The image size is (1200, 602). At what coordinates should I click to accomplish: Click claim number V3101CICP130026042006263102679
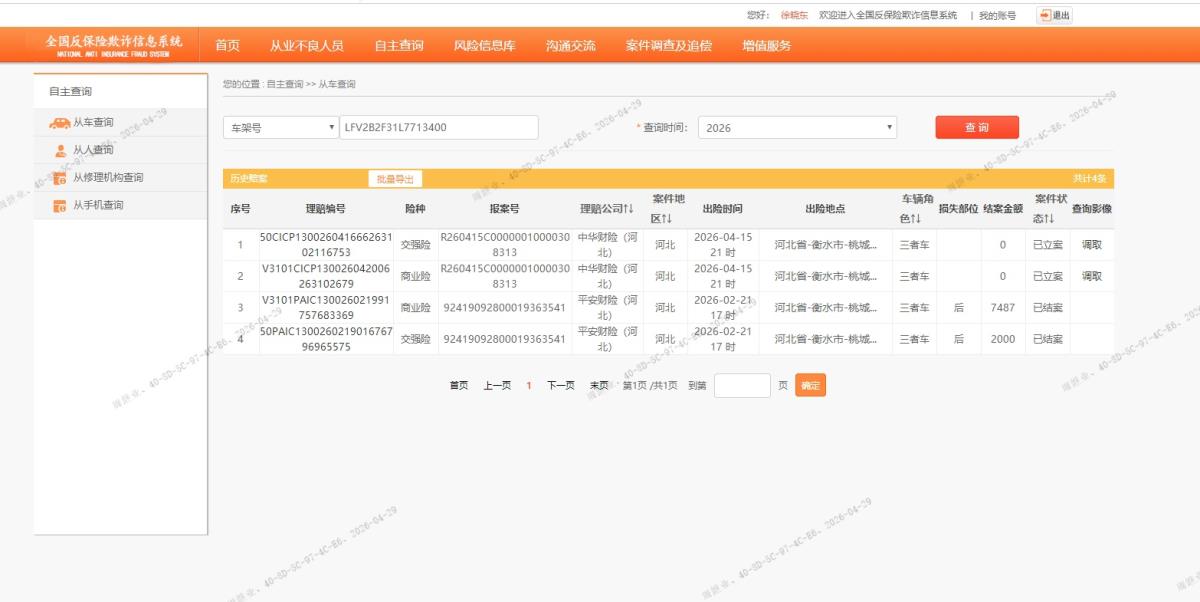(x=326, y=276)
